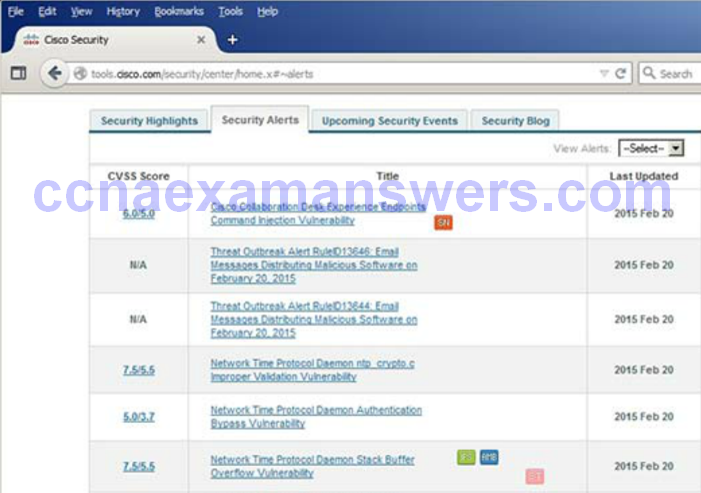Go back with the back arrow button
This screenshot has height=493, width=701.
pos(54,73)
